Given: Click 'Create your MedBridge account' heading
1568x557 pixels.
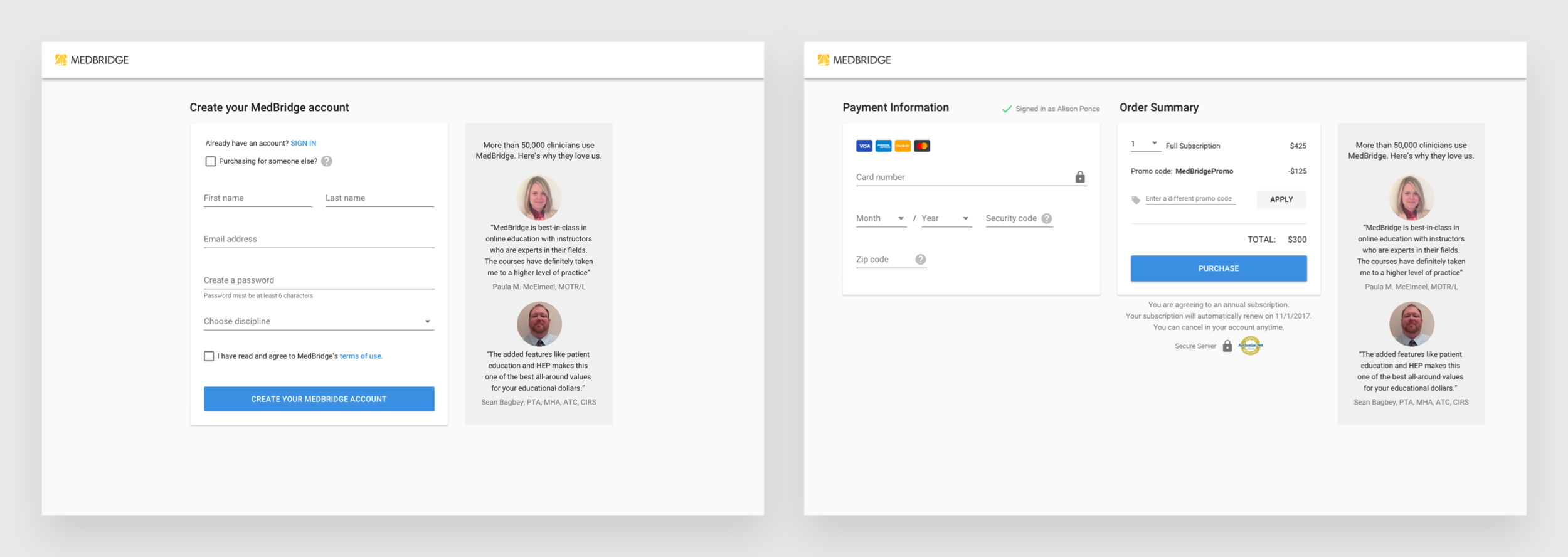Looking at the screenshot, I should point(270,108).
